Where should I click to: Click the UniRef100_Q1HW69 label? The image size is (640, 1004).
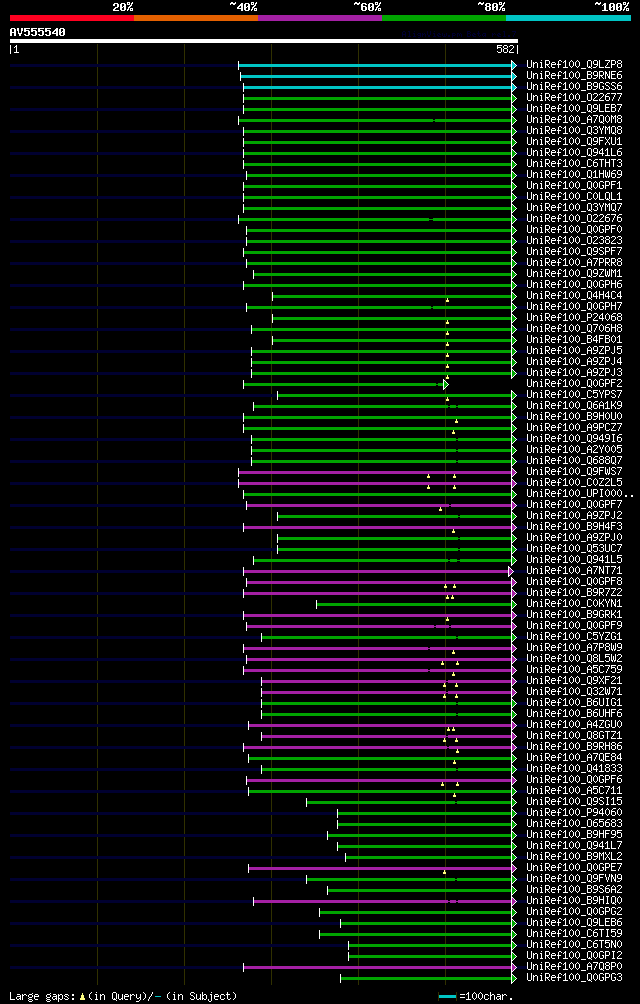pyautogui.click(x=574, y=174)
